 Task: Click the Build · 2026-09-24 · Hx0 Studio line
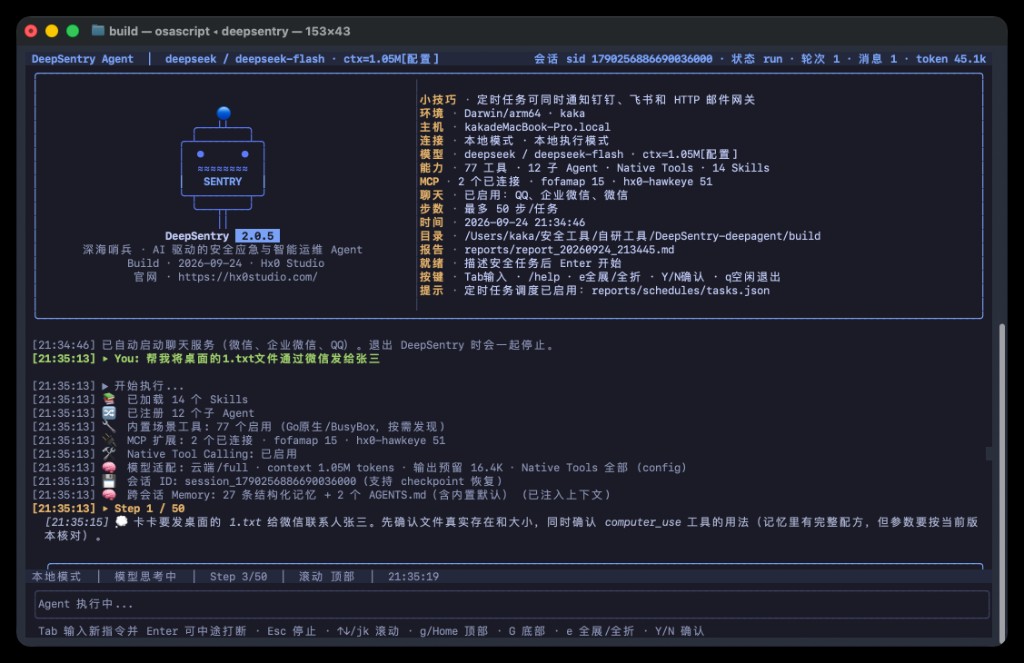[225, 263]
